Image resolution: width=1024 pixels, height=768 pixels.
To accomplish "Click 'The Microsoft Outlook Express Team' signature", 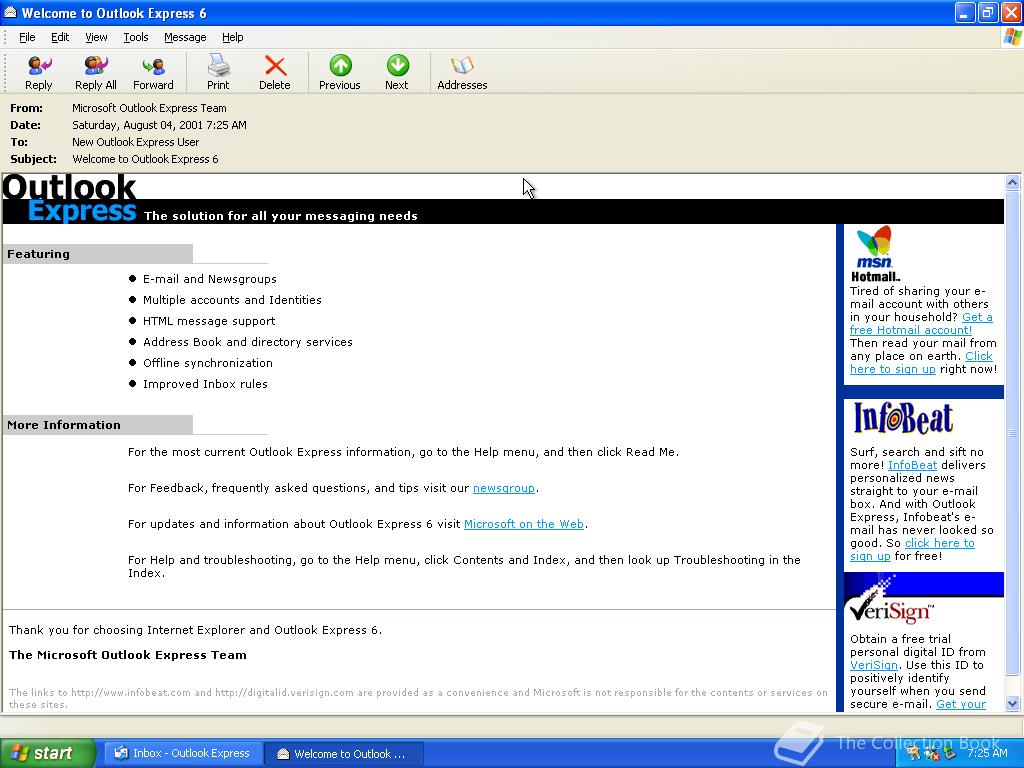I will point(128,655).
